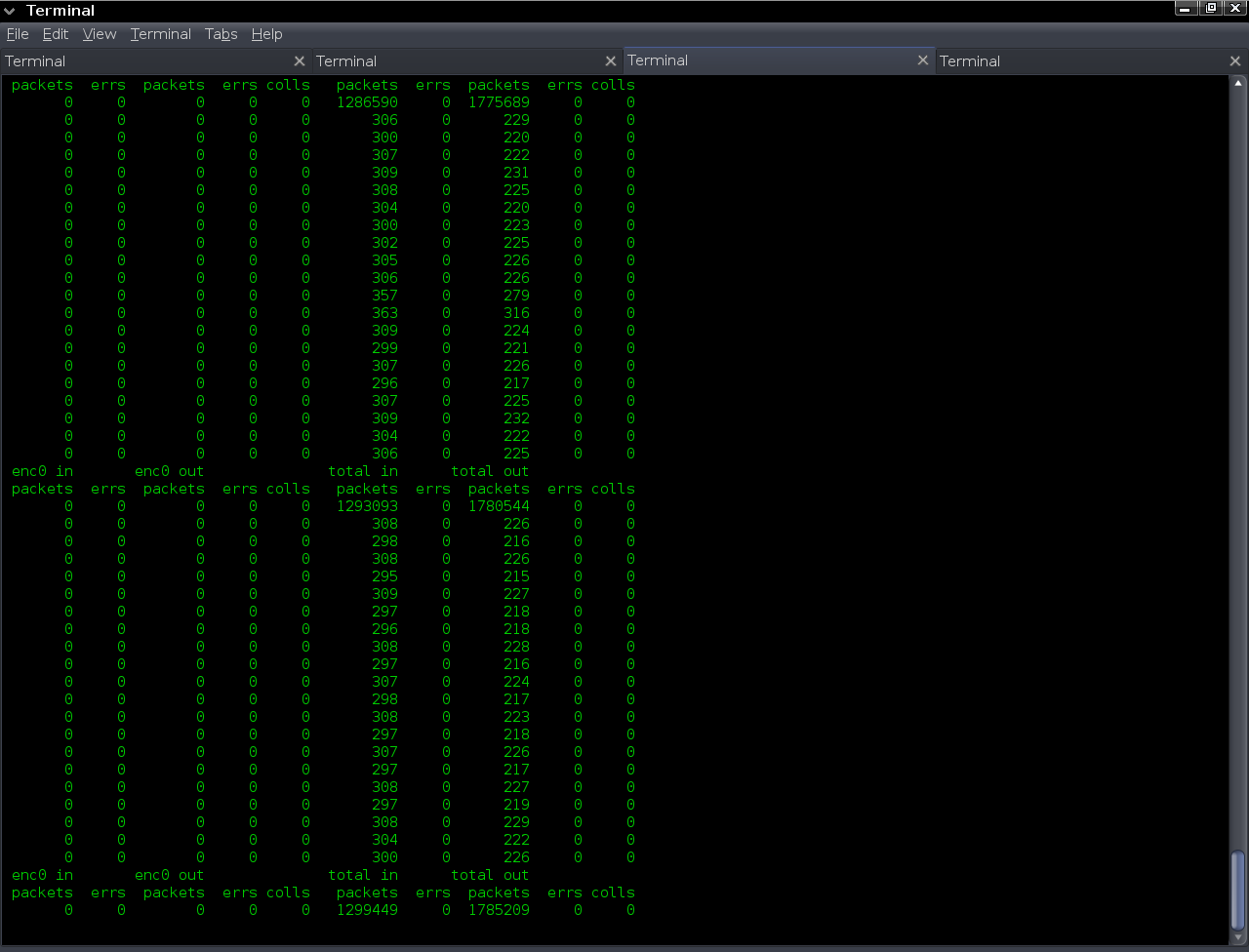The height and width of the screenshot is (952, 1249).
Task: Open the Terminal menu in the menu bar
Action: [x=160, y=34]
